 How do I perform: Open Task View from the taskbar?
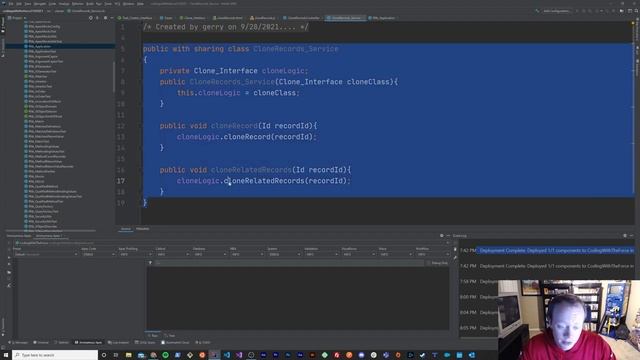click(x=116, y=355)
